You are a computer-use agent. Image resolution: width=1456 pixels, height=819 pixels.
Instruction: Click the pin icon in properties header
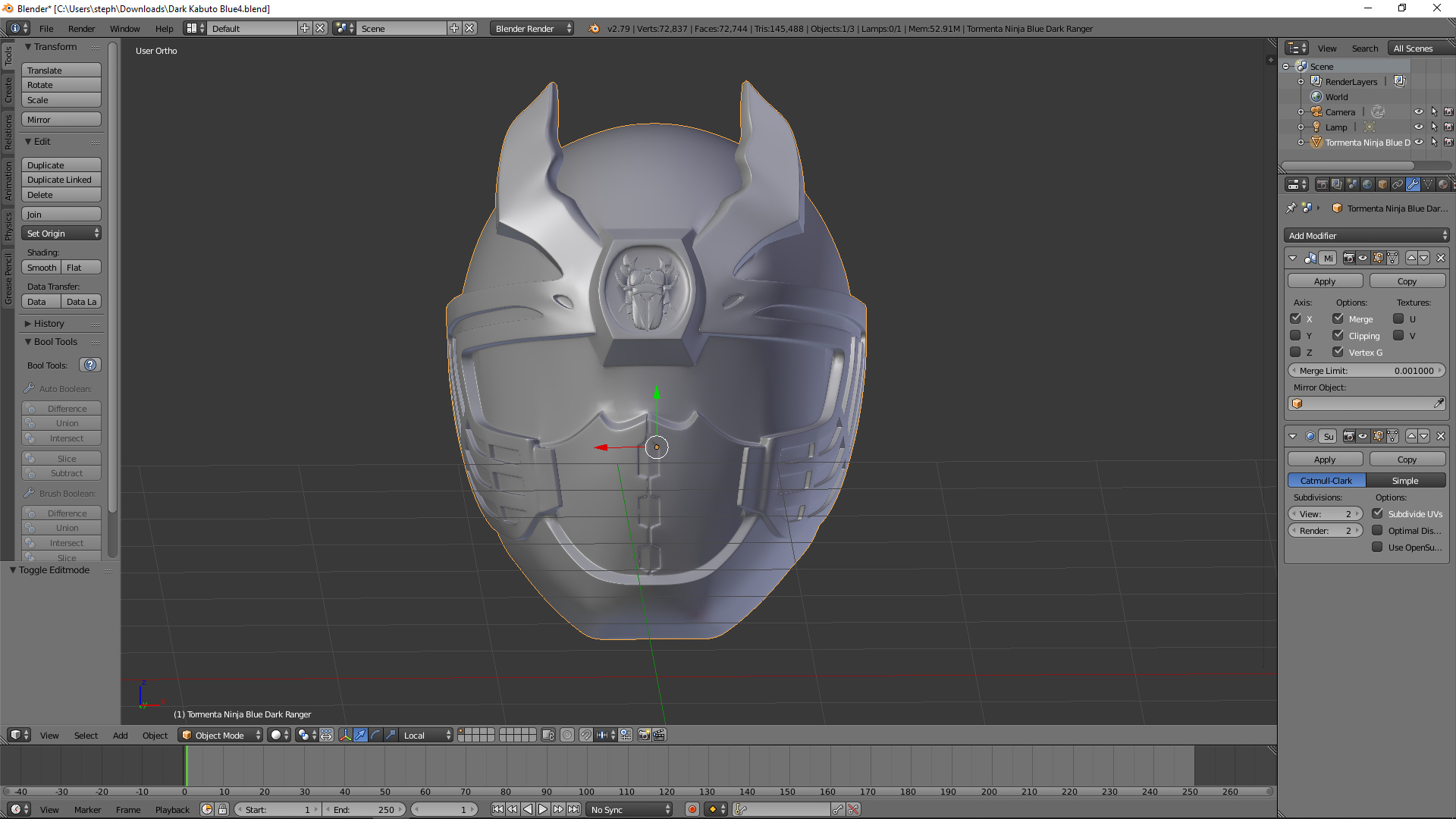[x=1291, y=208]
